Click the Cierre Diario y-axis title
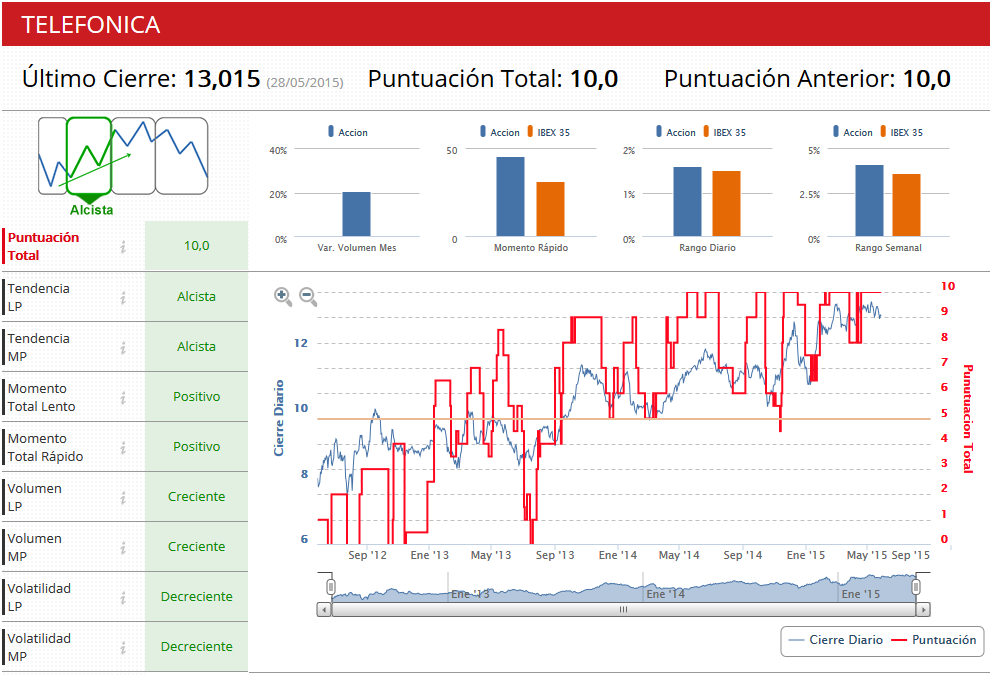This screenshot has width=993, height=676. pyautogui.click(x=279, y=418)
